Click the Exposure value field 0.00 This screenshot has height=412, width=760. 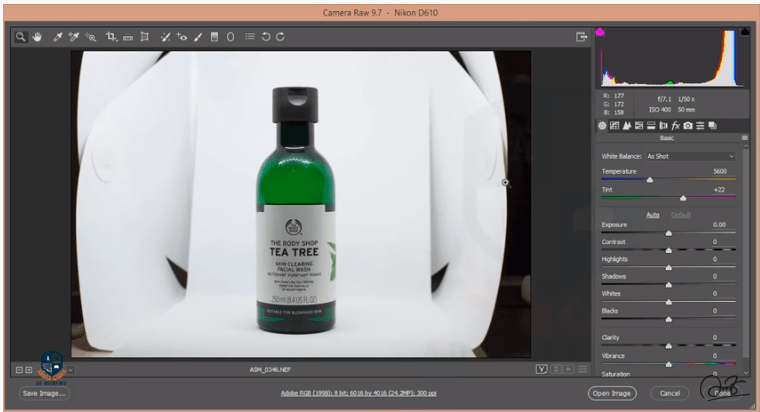point(719,224)
